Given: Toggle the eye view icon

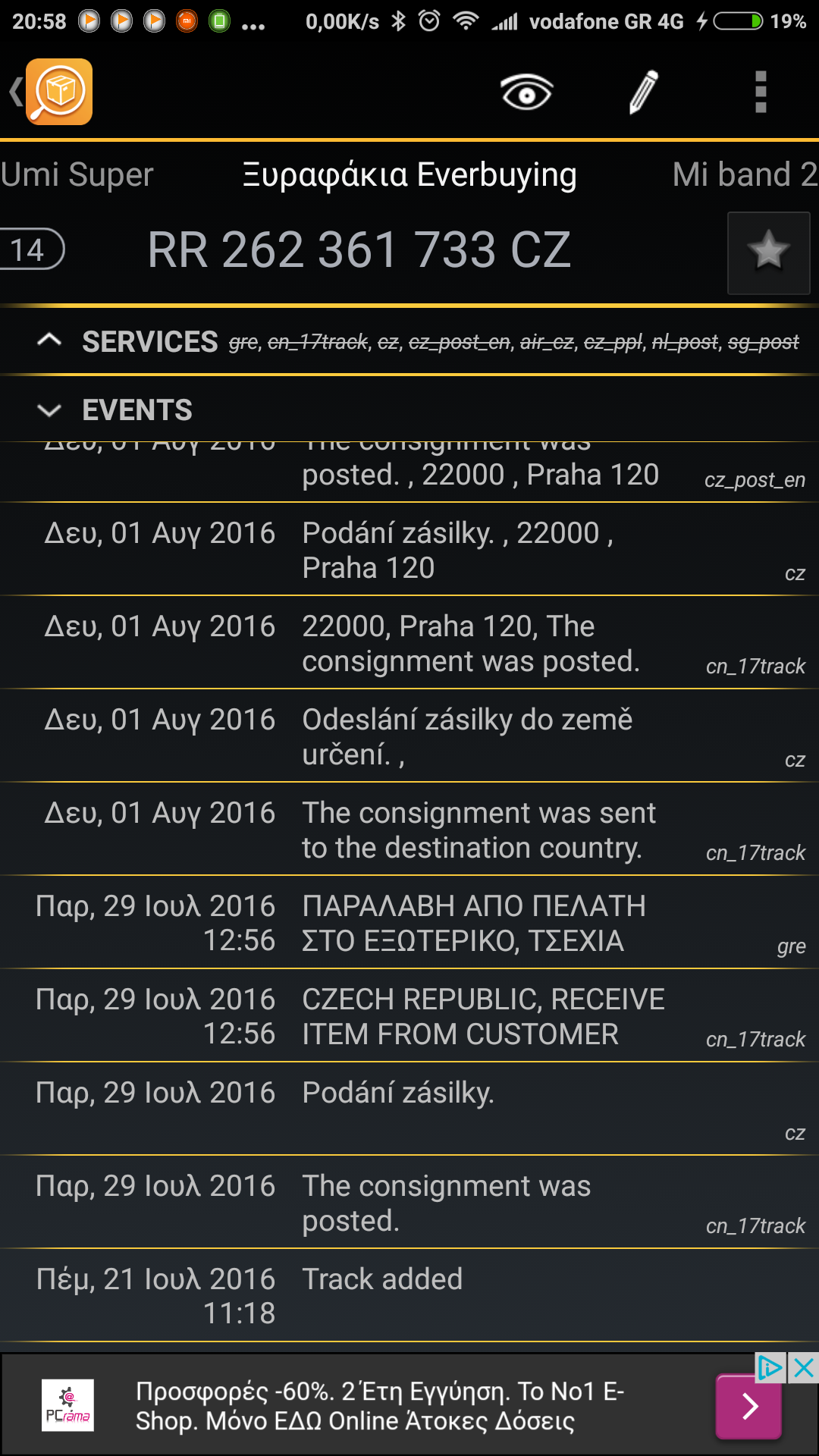Looking at the screenshot, I should (x=526, y=93).
